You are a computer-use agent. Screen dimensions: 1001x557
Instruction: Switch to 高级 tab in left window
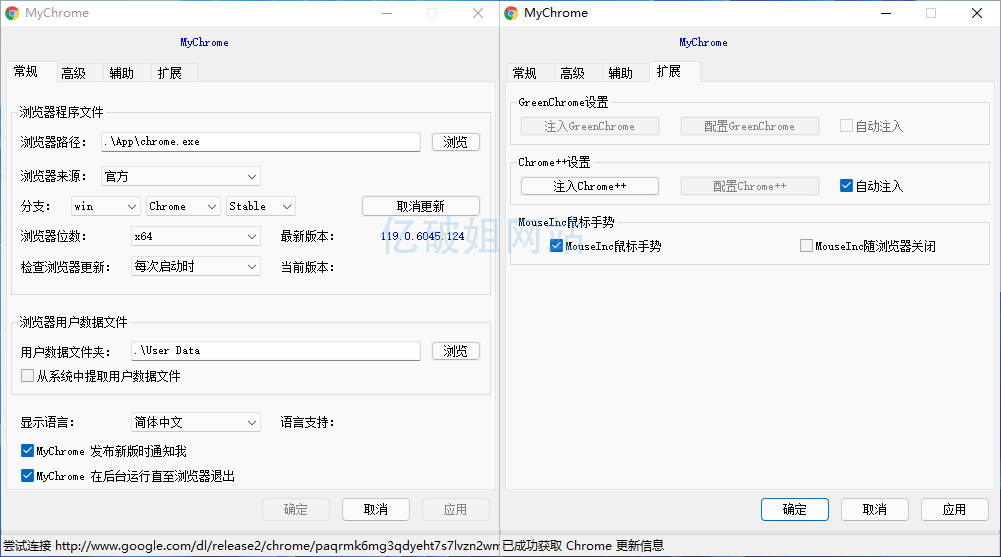point(73,73)
